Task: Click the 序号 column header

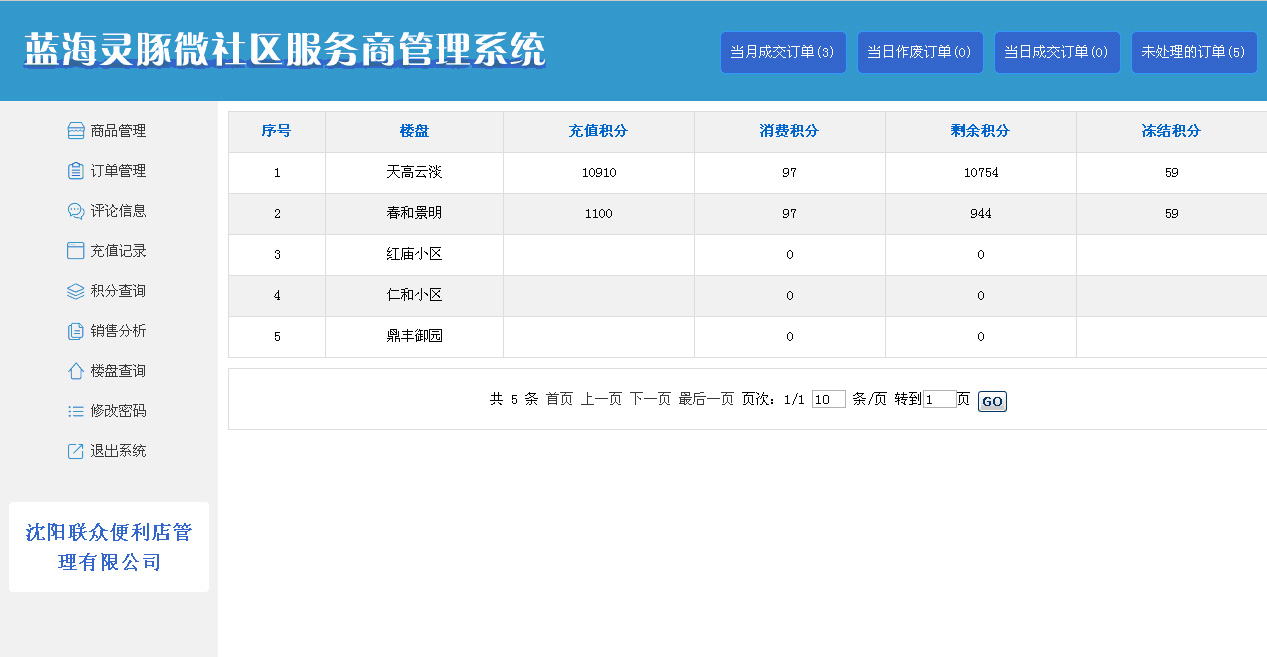Action: 277,131
